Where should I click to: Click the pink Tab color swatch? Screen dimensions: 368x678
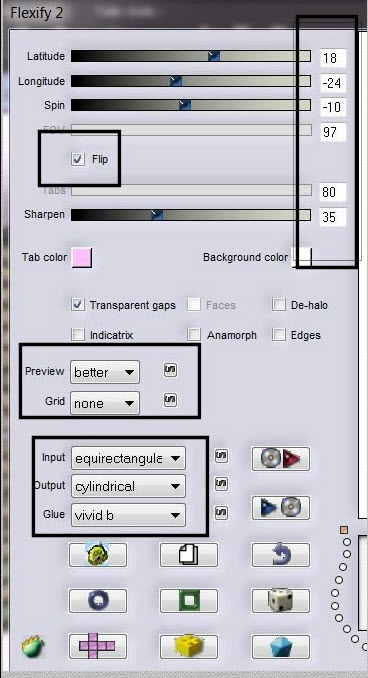(82, 257)
